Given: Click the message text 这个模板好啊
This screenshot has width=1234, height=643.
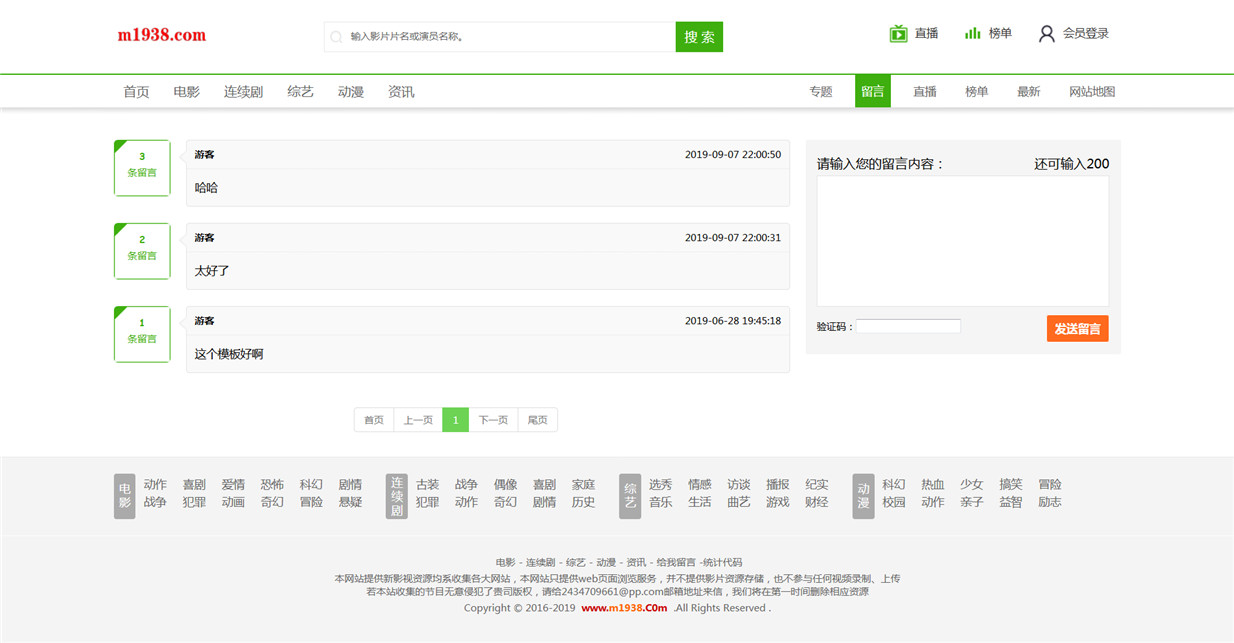Looking at the screenshot, I should coord(229,354).
